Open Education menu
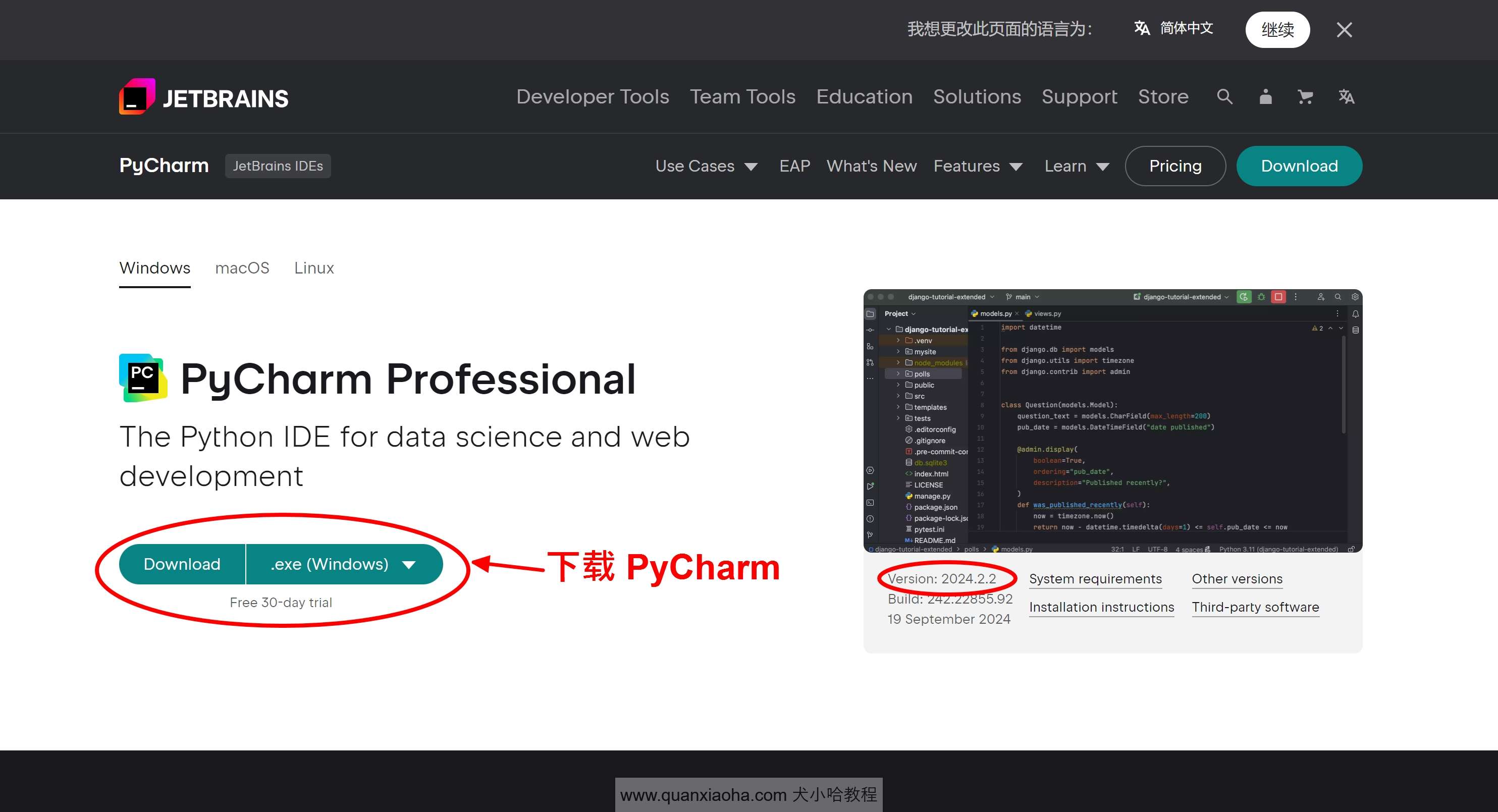Screen dimensions: 1498x812 pos(864,96)
